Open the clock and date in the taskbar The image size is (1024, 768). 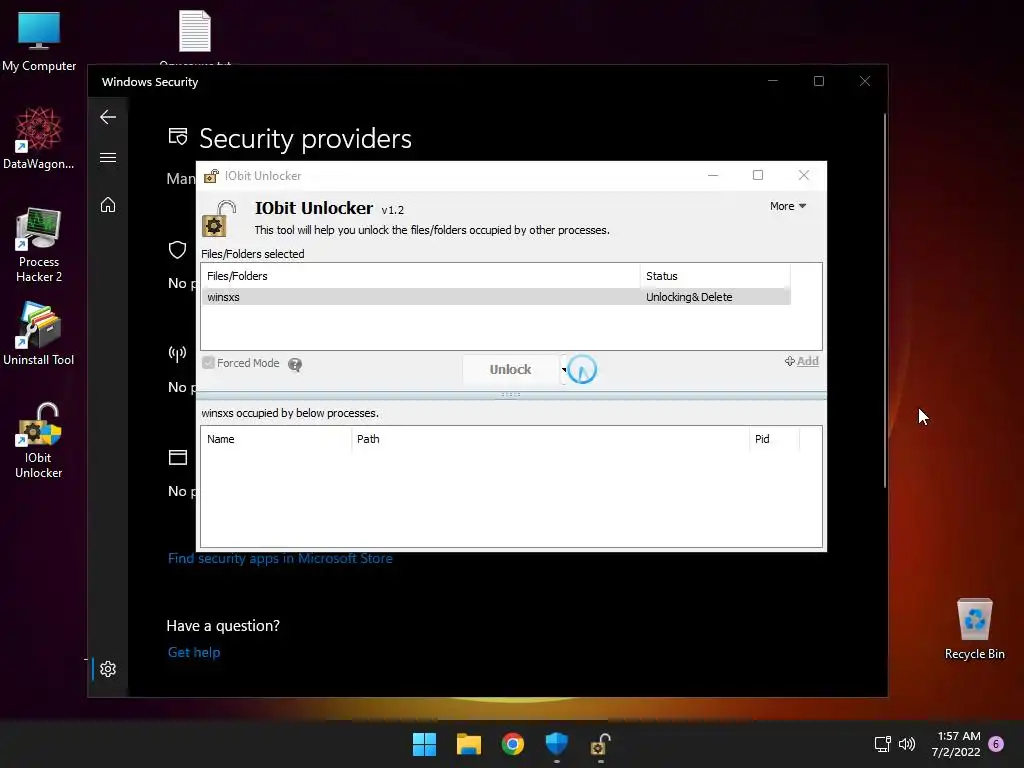[957, 744]
